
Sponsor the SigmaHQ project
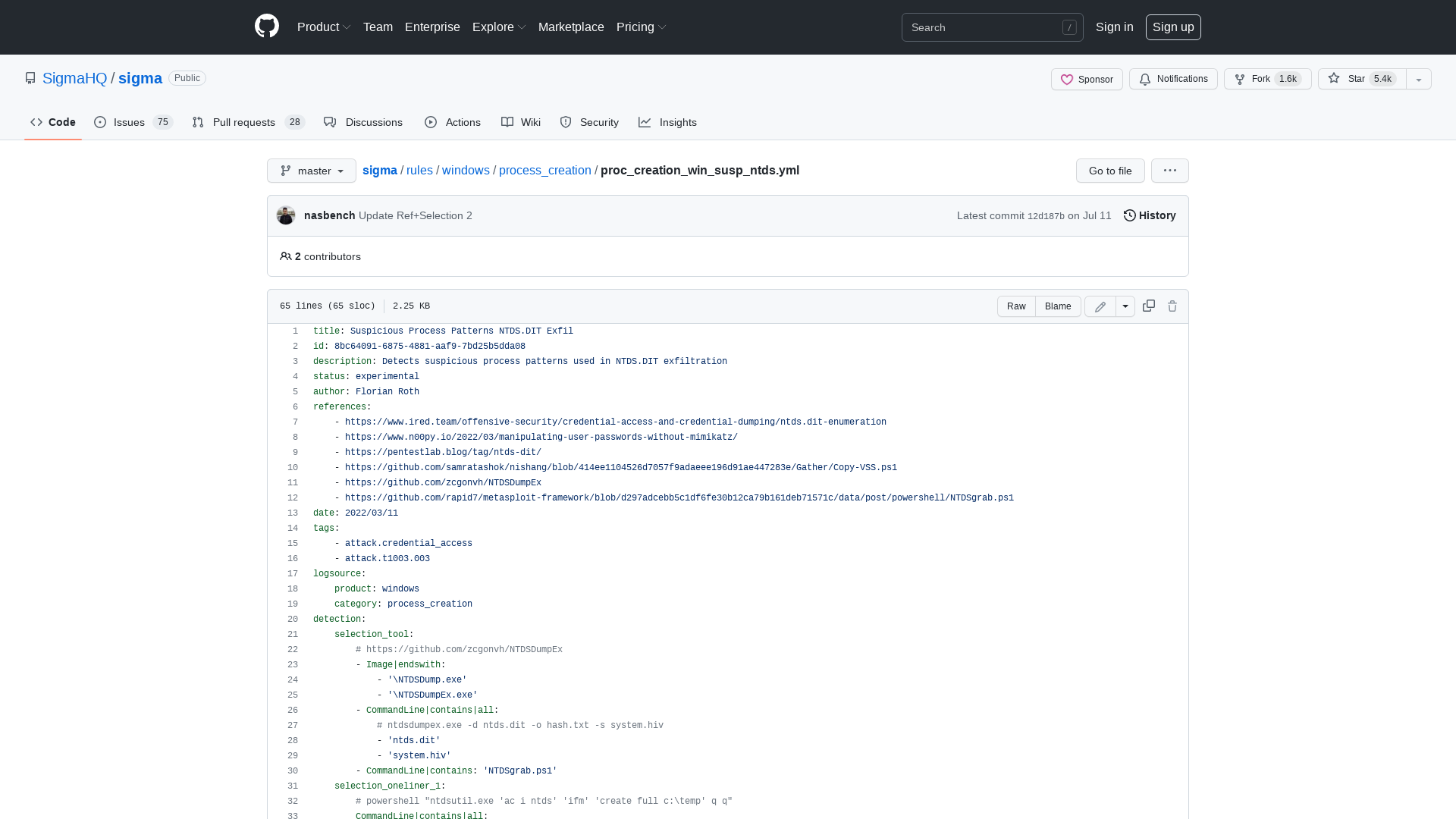[x=1087, y=79]
